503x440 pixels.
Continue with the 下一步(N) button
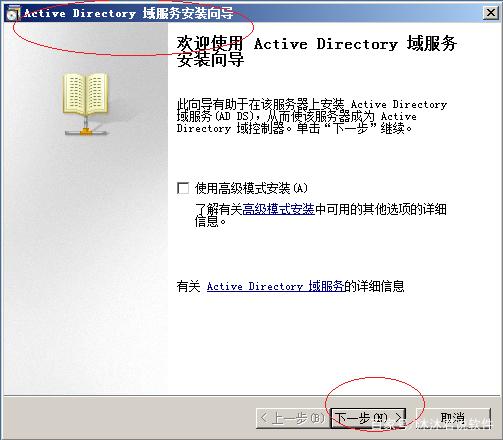coord(368,418)
